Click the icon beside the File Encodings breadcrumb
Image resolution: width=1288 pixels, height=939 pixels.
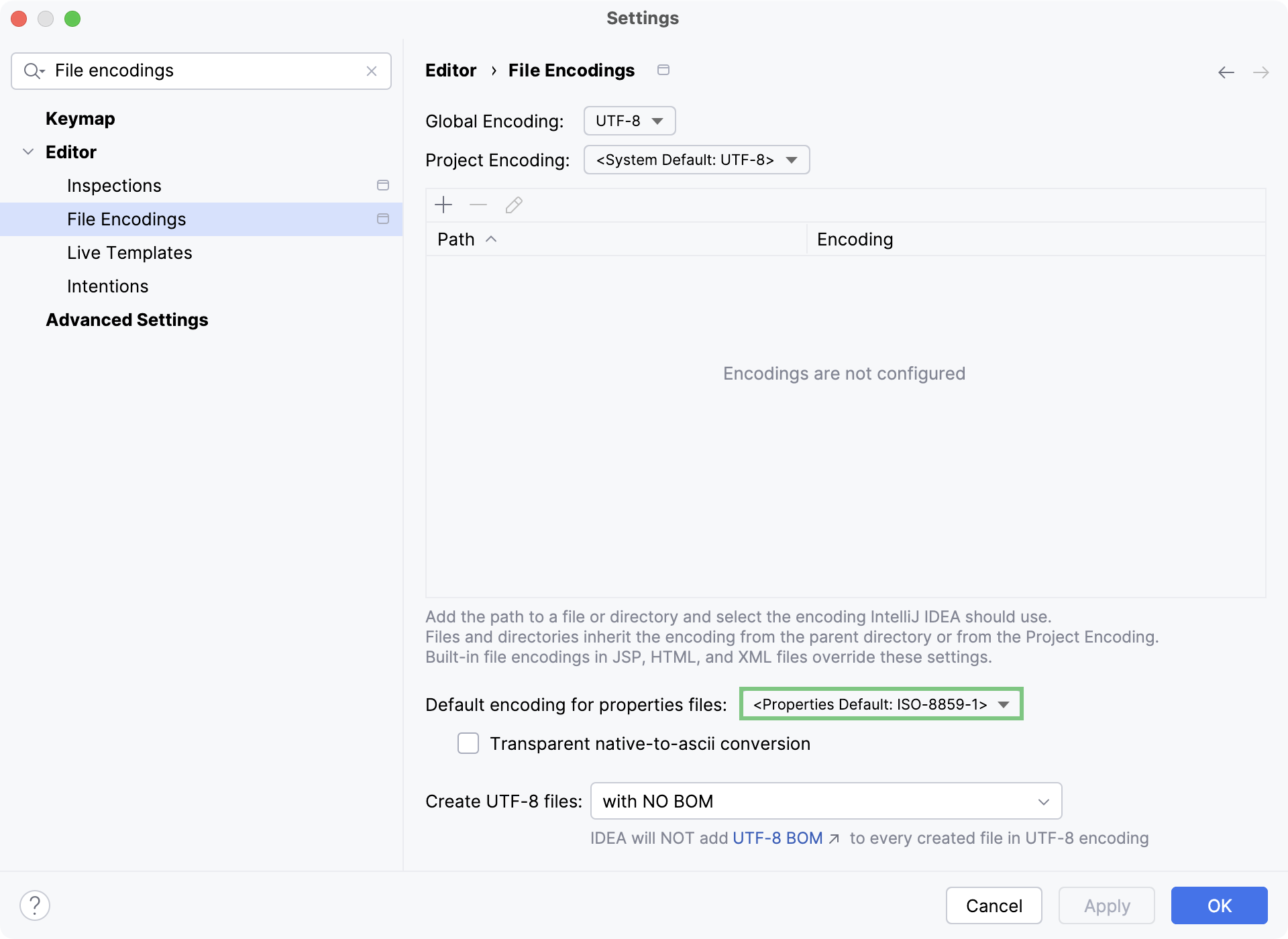tap(663, 69)
